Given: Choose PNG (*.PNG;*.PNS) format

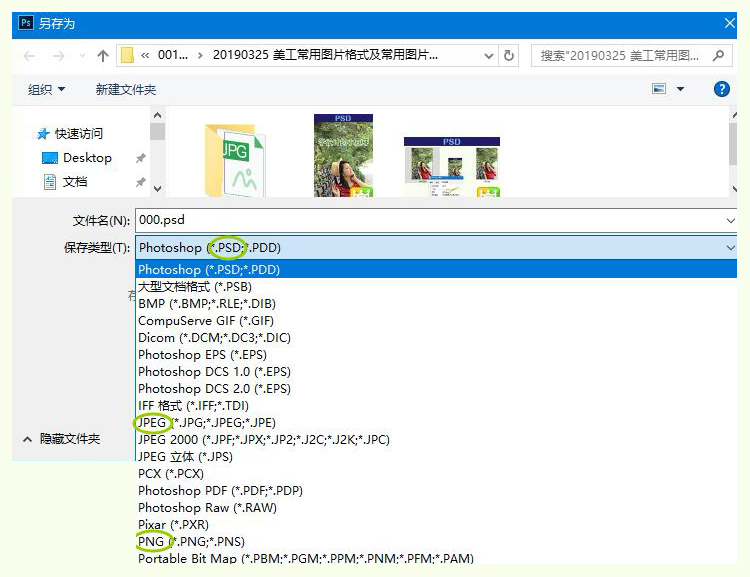Looking at the screenshot, I should pyautogui.click(x=436, y=542).
